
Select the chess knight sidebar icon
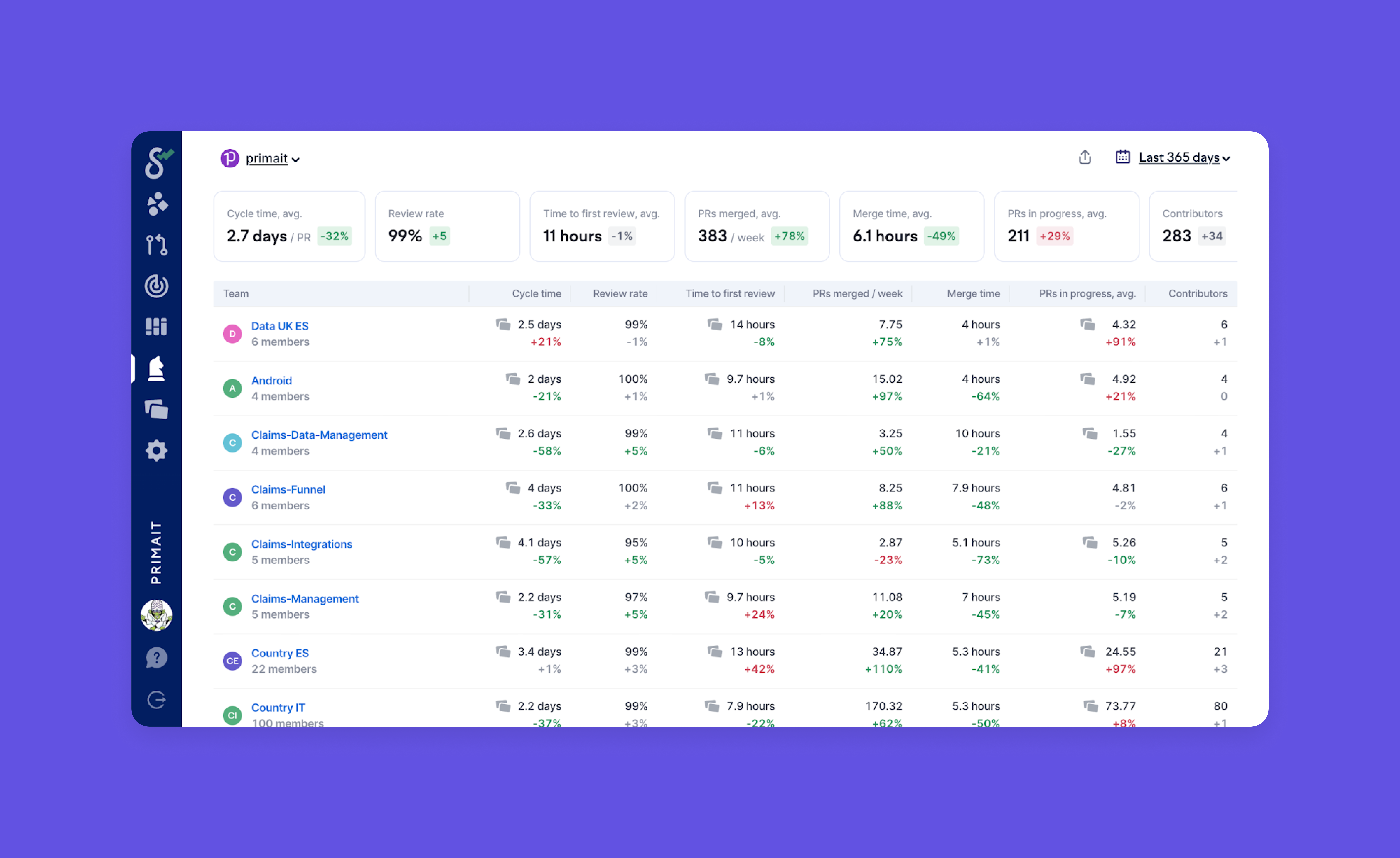point(156,368)
